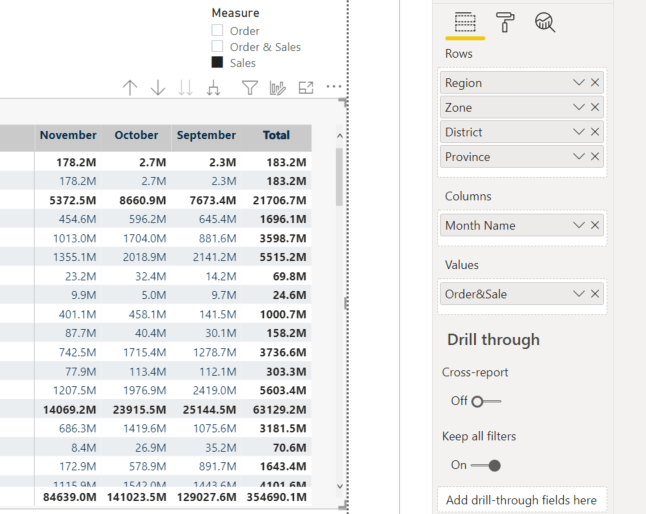Screen dimensions: 646x514
Task: Click the matrix vertical scrollbar thumb
Action: [339, 177]
